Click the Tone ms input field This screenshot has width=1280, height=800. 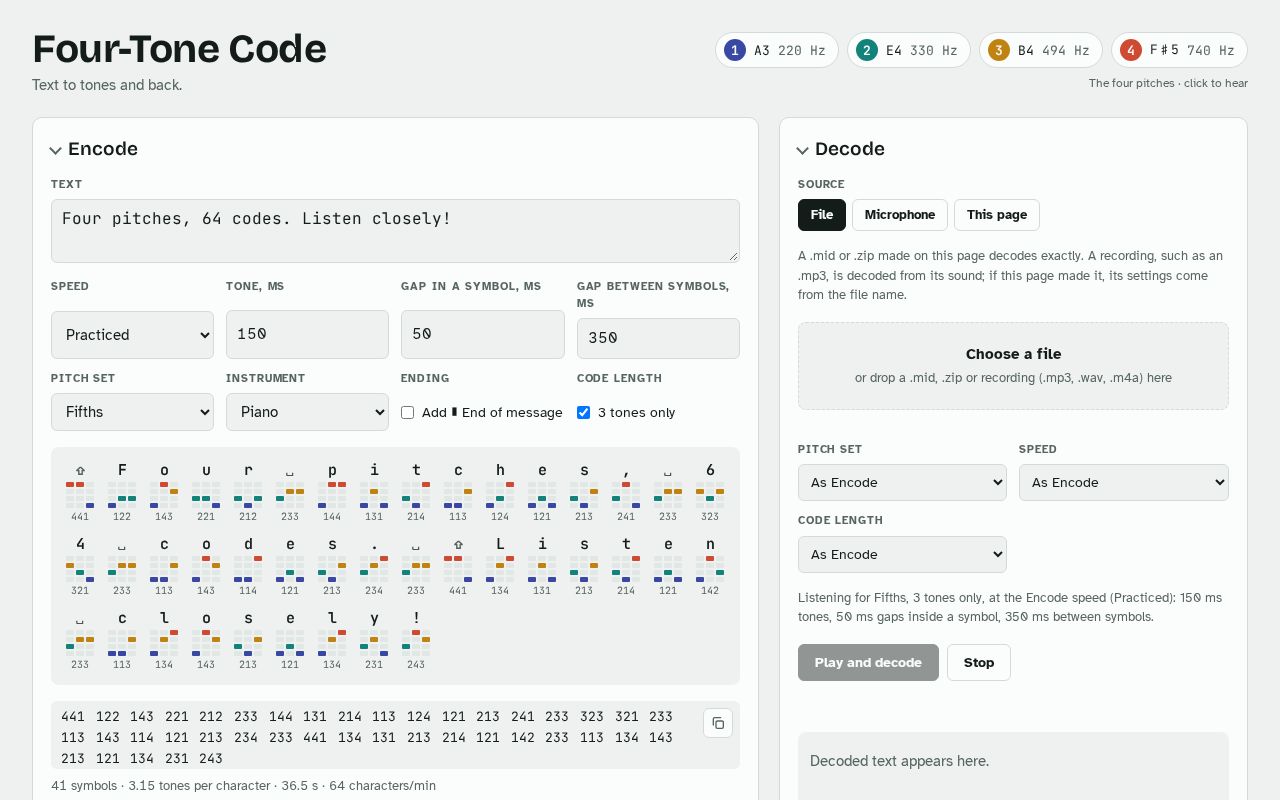click(x=307, y=334)
